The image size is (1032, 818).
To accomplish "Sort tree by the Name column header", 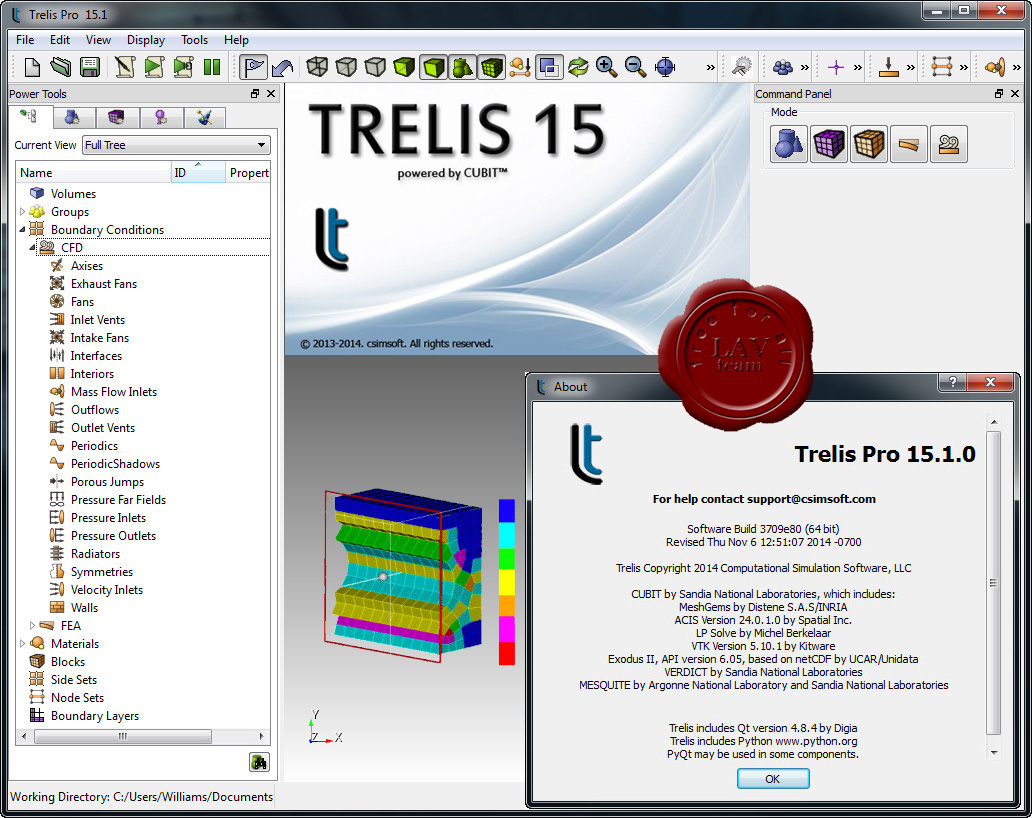I will (93, 172).
